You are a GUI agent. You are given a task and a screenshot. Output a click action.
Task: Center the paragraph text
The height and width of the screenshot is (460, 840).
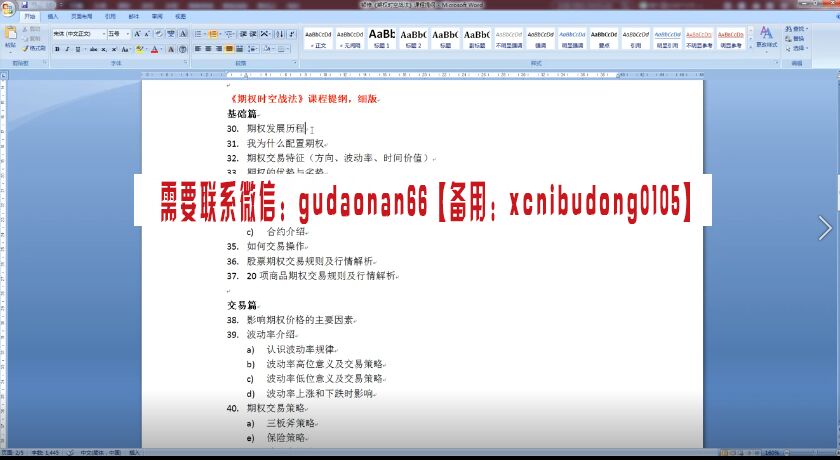pyautogui.click(x=208, y=49)
